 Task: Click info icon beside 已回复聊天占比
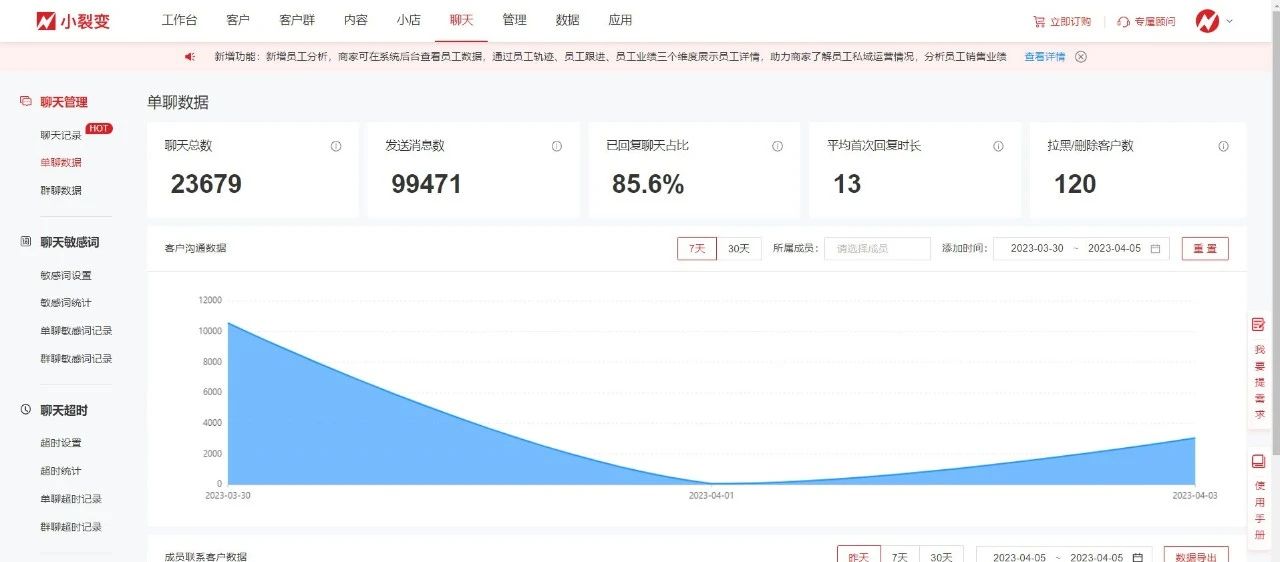[777, 146]
